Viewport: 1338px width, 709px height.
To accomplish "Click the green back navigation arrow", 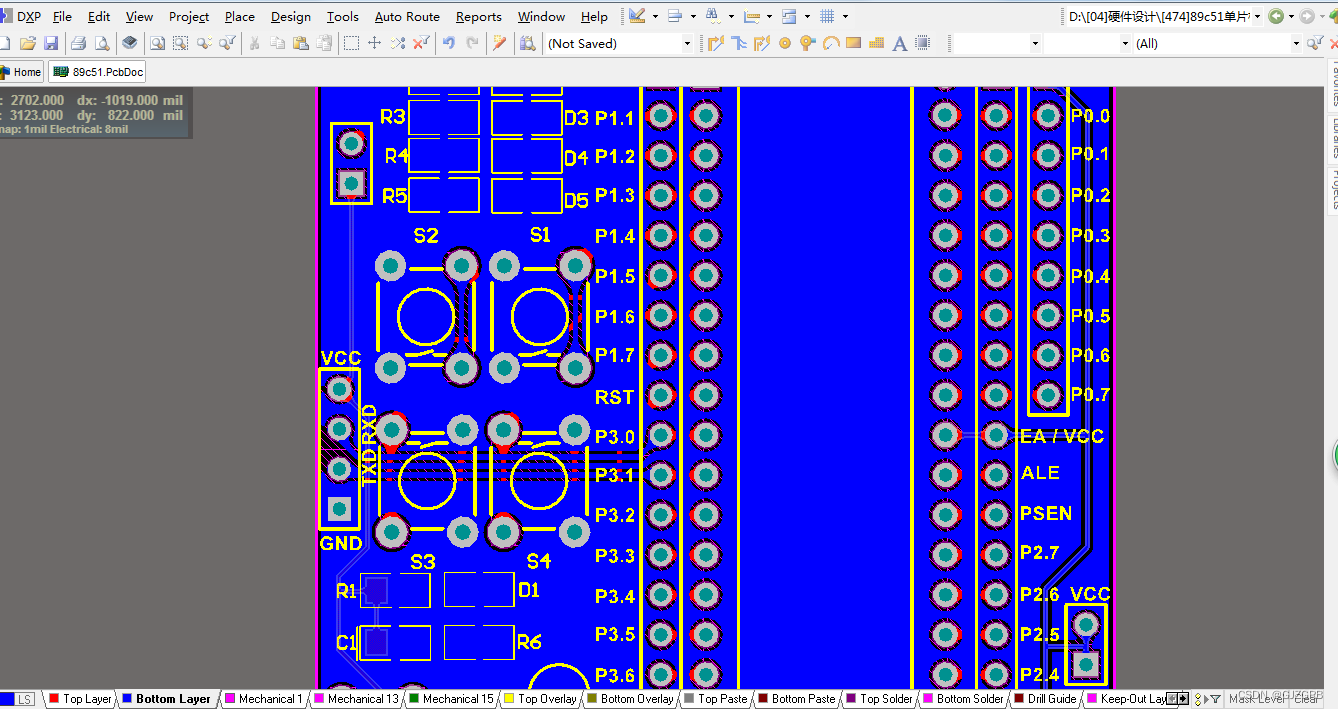I will point(1276,16).
